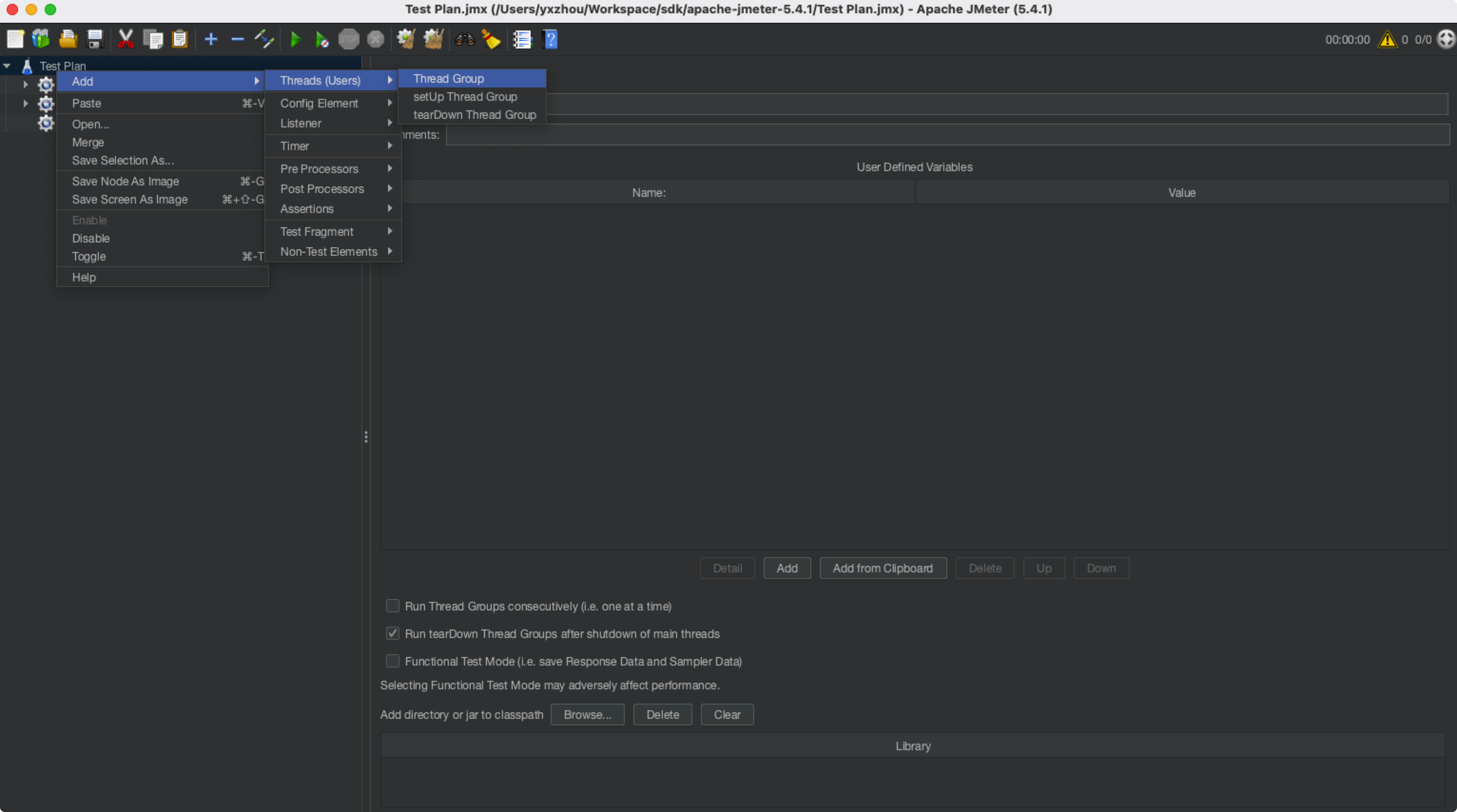
Task: Click the Copy toolbar icon
Action: (x=153, y=39)
